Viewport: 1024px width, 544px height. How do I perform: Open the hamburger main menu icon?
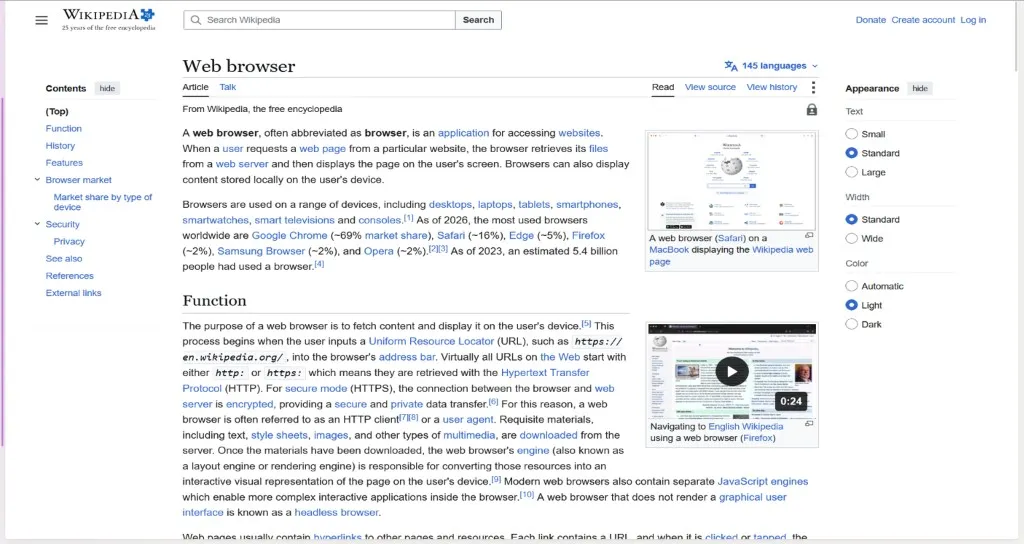coord(41,20)
